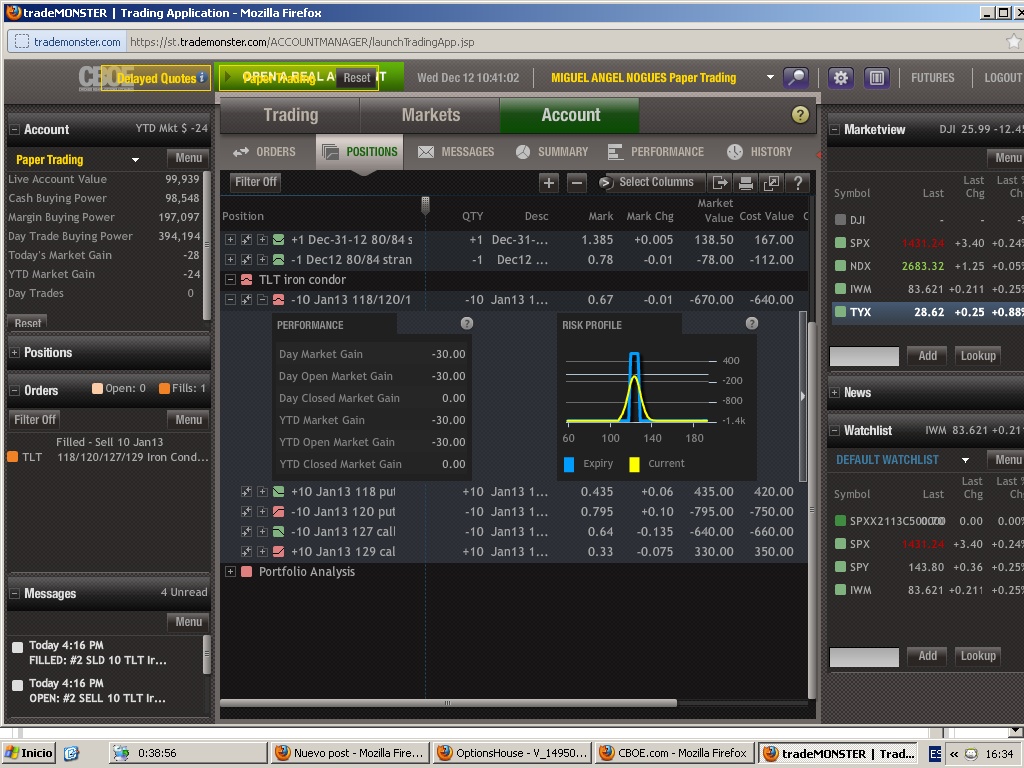
Task: Open settings via the gear icon
Action: click(x=840, y=78)
